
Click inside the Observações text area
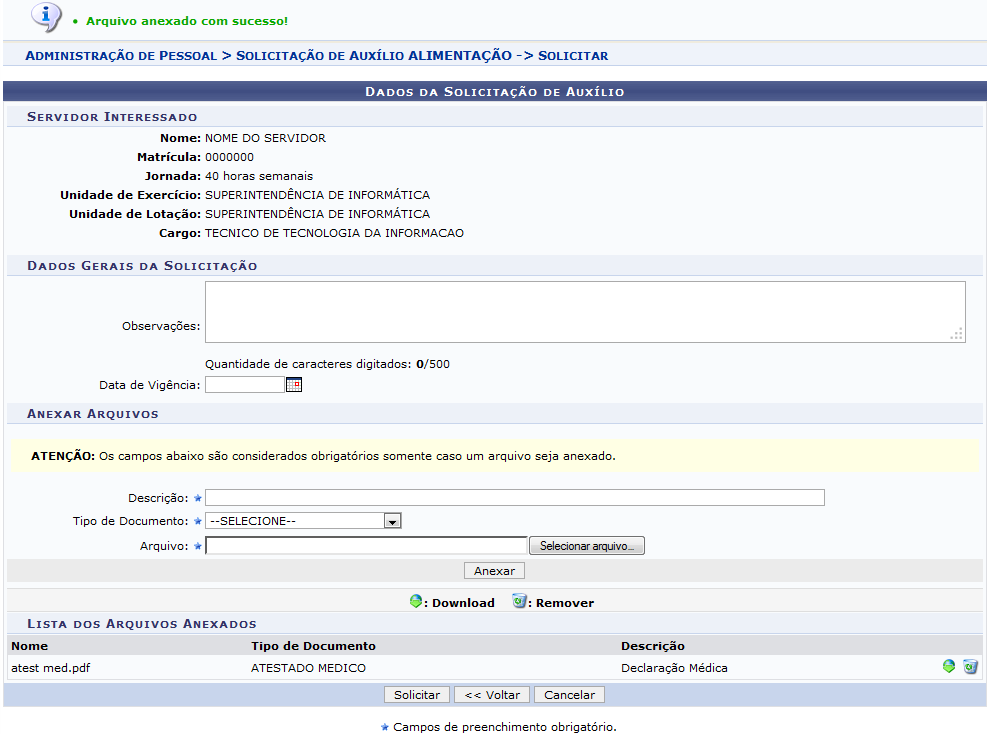point(584,312)
